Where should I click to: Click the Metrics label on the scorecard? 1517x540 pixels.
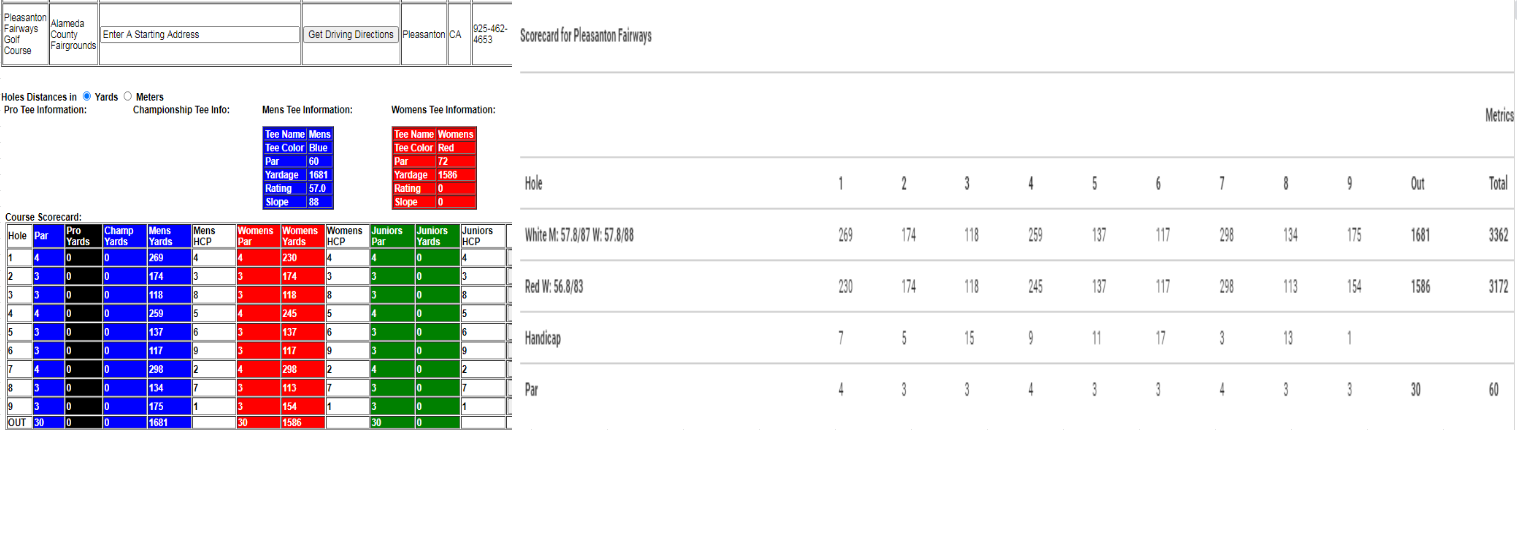(x=1500, y=116)
